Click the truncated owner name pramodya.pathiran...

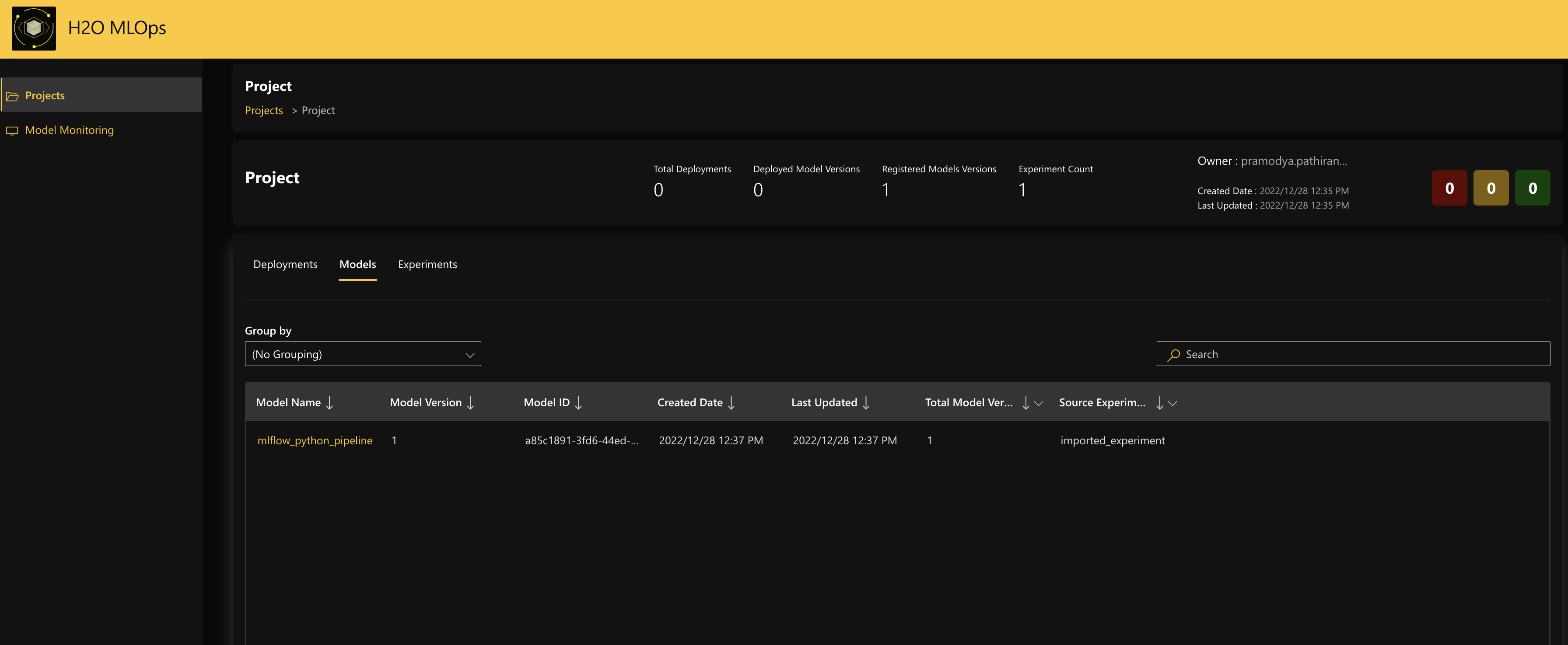1294,161
